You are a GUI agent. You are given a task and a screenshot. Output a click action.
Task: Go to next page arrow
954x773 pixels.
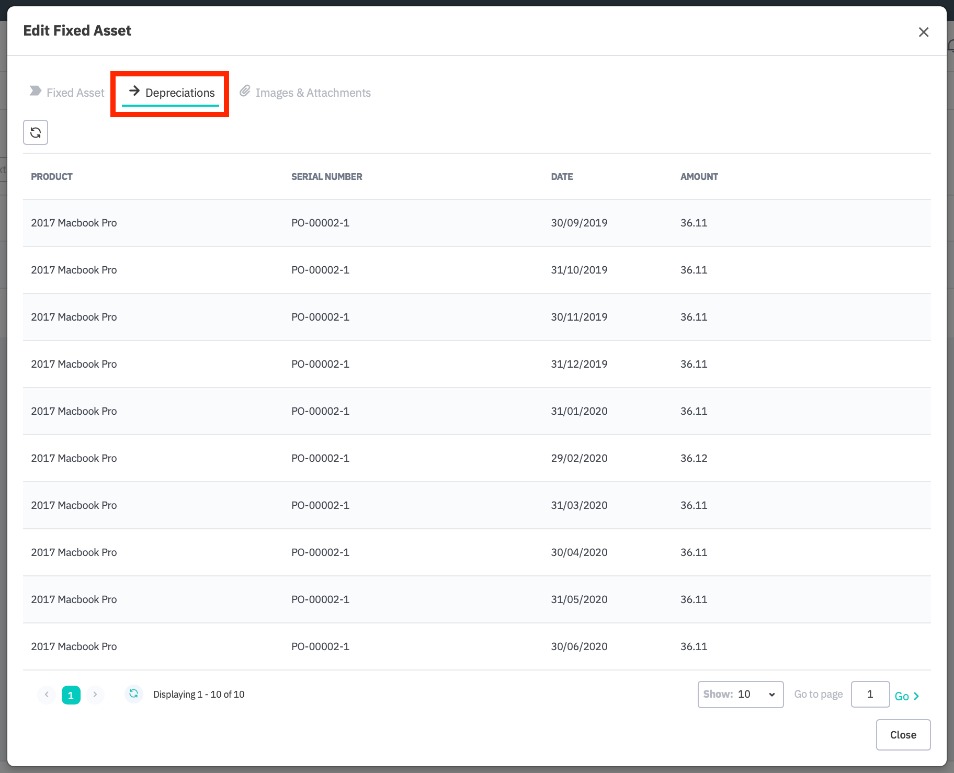pyautogui.click(x=95, y=694)
